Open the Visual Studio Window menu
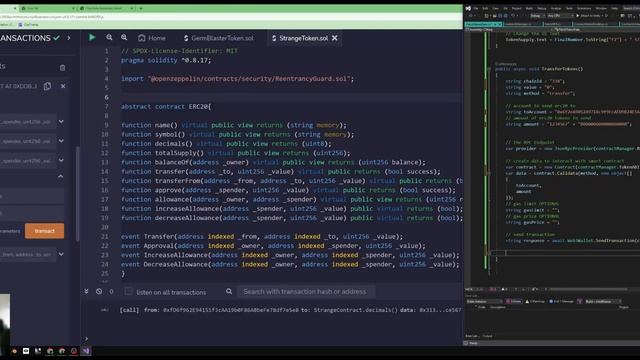 [x=601, y=8]
